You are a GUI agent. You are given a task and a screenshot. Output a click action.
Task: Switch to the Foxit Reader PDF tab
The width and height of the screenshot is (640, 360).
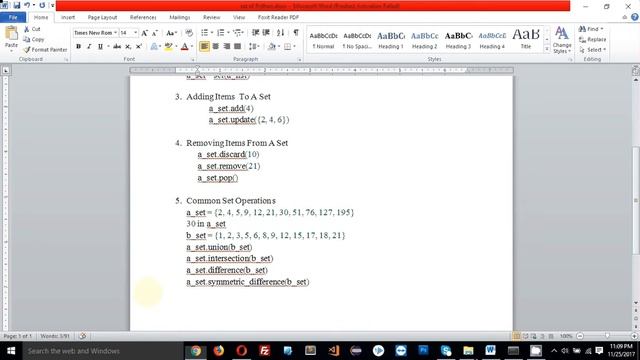278,17
